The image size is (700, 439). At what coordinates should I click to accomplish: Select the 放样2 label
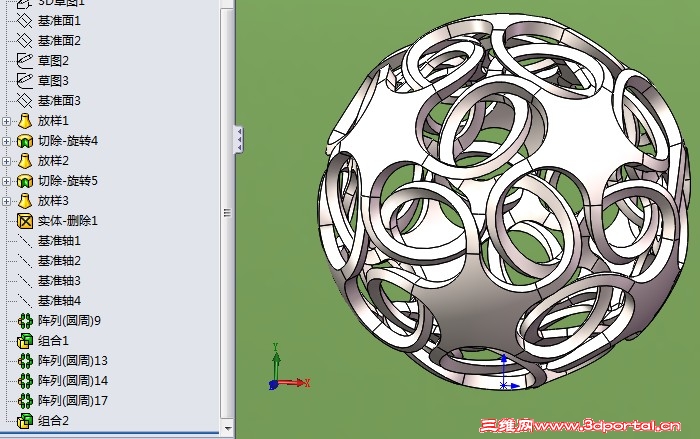[x=54, y=161]
